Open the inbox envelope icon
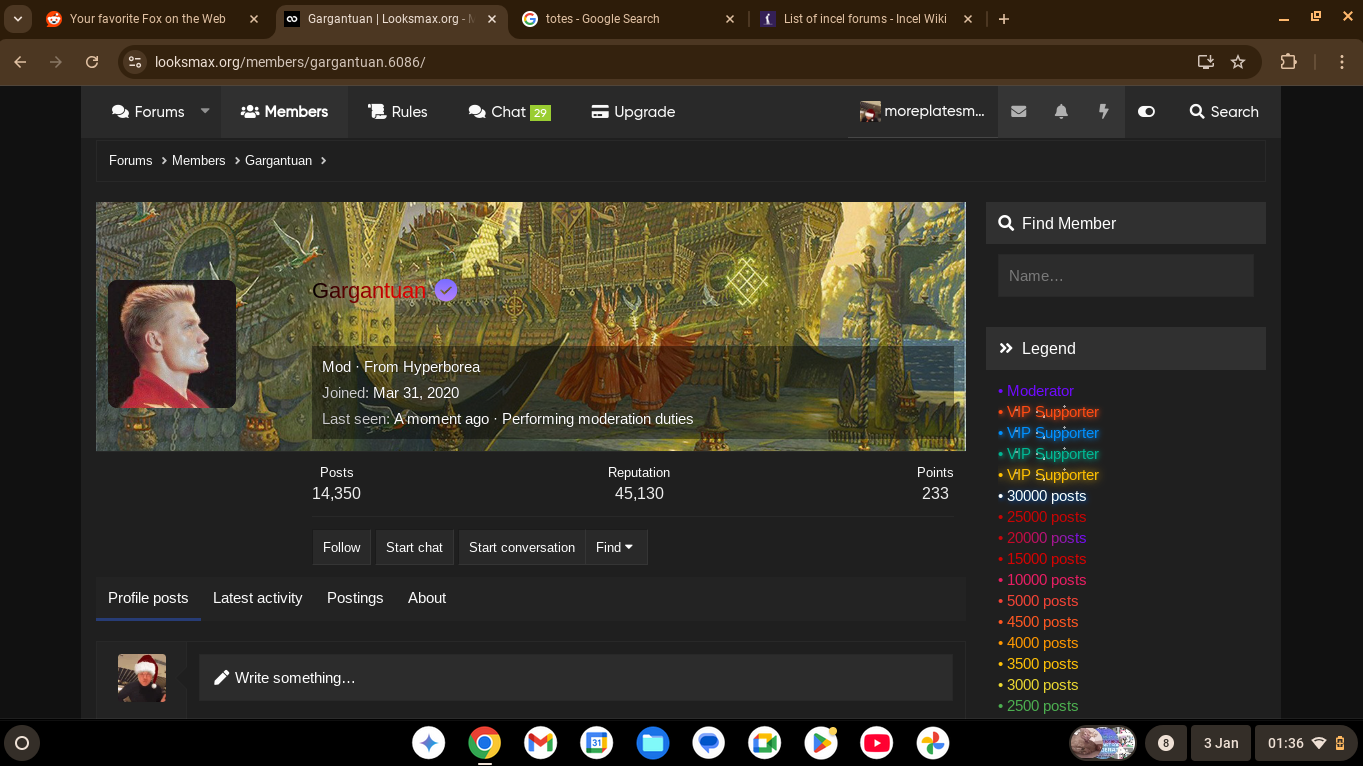The height and width of the screenshot is (766, 1363). [1018, 112]
